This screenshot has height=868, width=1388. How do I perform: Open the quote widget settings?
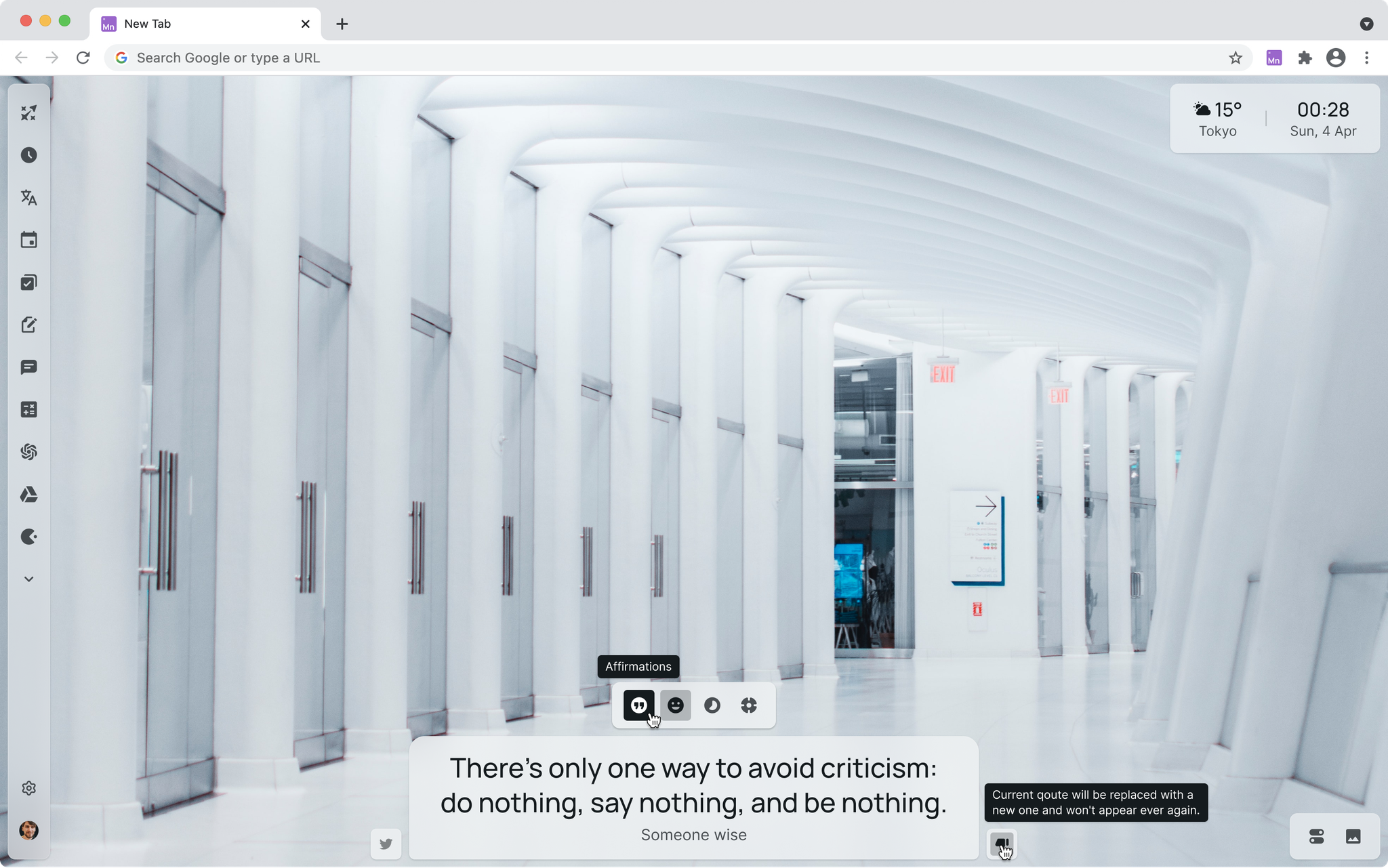(x=748, y=705)
